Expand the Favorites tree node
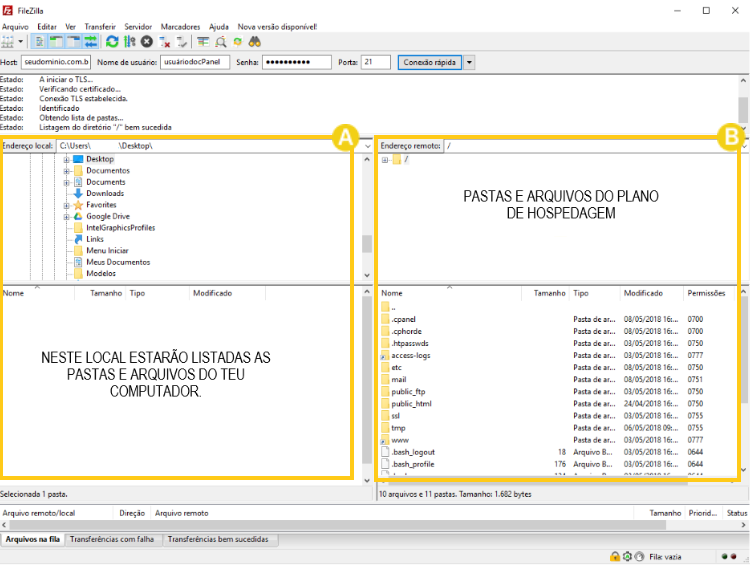The image size is (750, 565). (66, 205)
